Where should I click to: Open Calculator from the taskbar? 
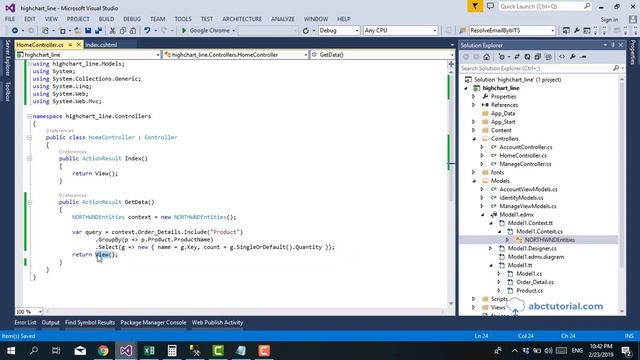[172, 351]
